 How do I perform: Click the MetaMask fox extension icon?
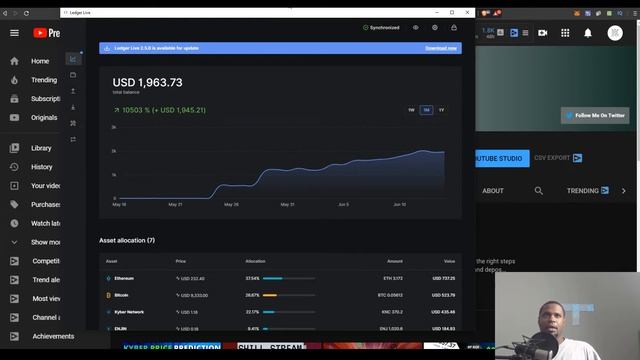coord(577,13)
